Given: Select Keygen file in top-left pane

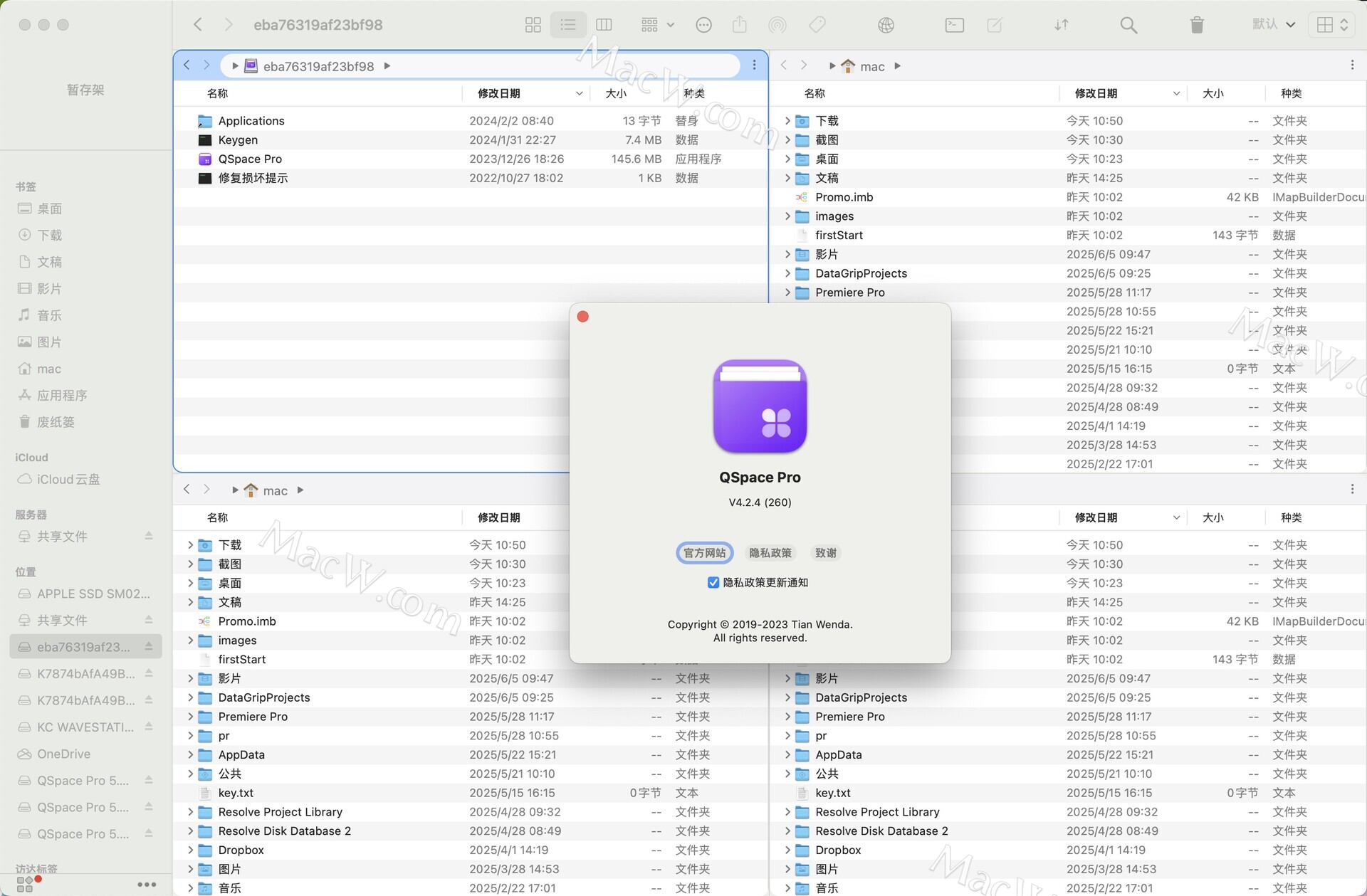Looking at the screenshot, I should click(x=470, y=140).
